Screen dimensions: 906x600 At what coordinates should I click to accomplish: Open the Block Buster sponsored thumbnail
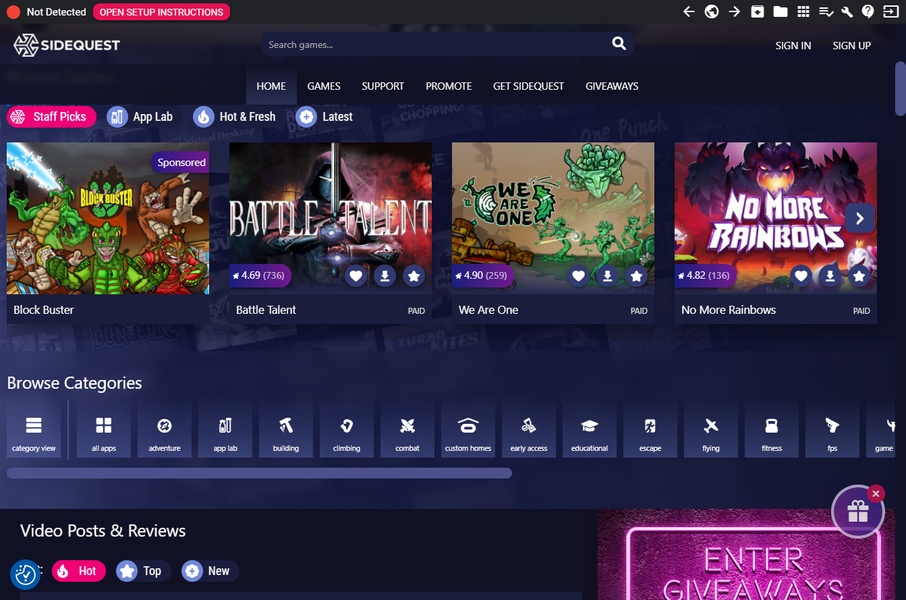click(107, 218)
